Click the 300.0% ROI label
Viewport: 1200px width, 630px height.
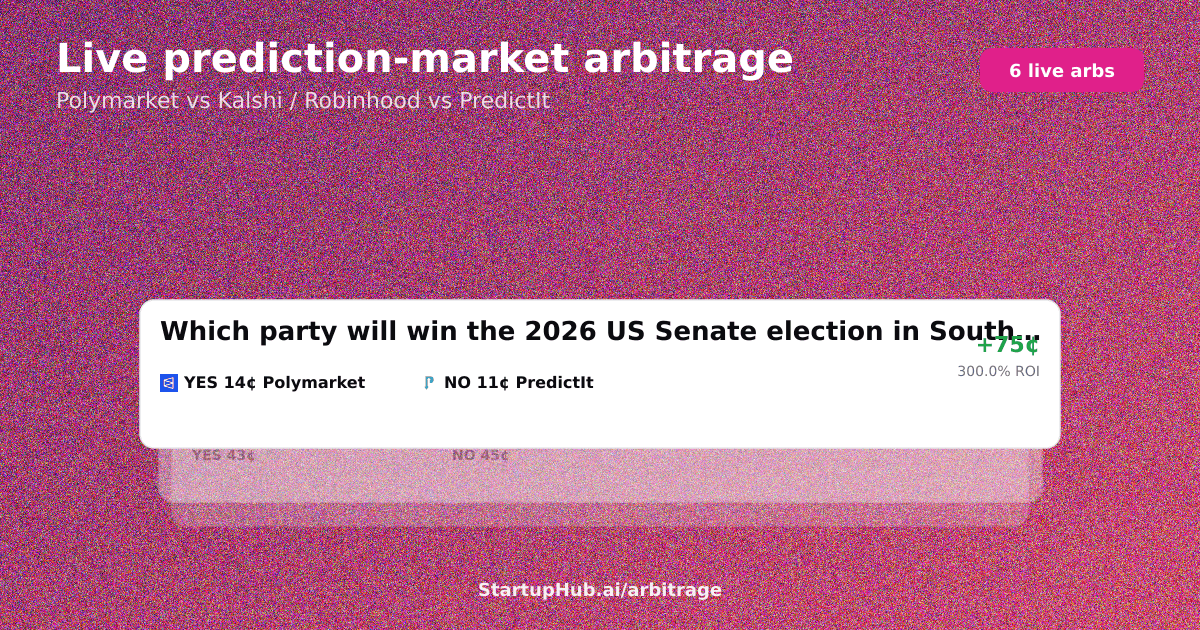998,371
